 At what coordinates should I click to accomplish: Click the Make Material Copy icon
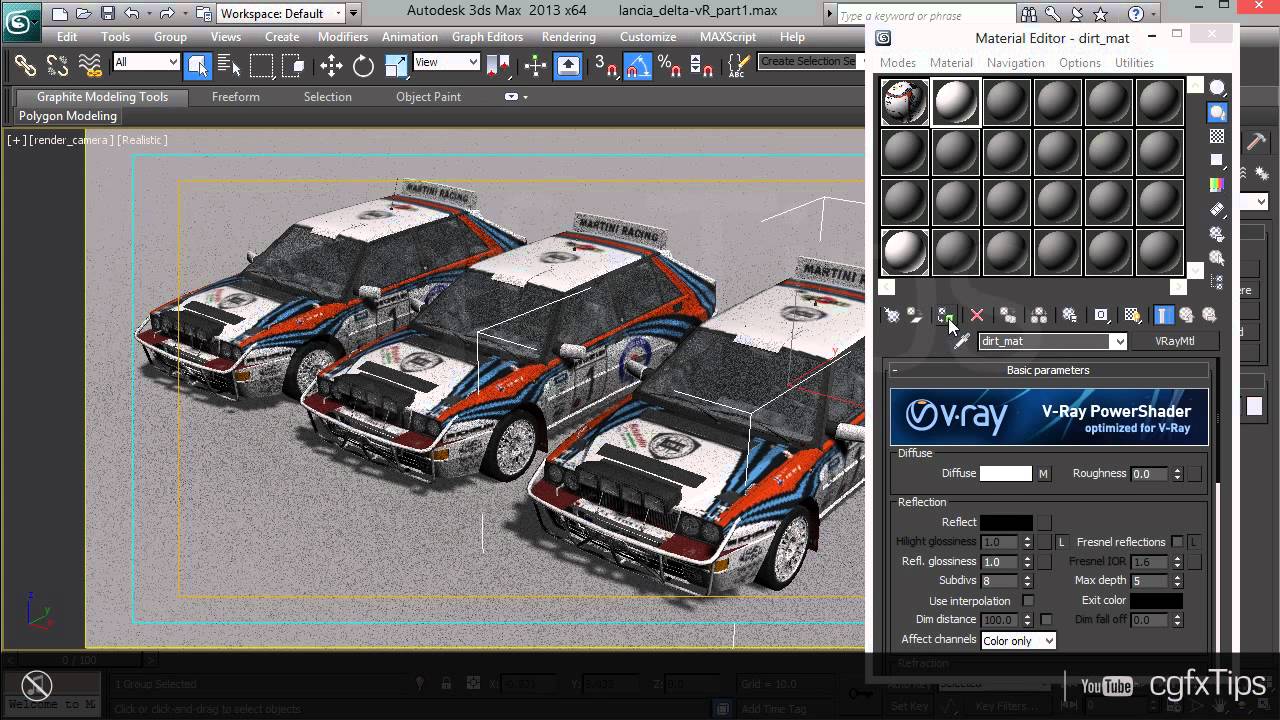(x=1008, y=315)
